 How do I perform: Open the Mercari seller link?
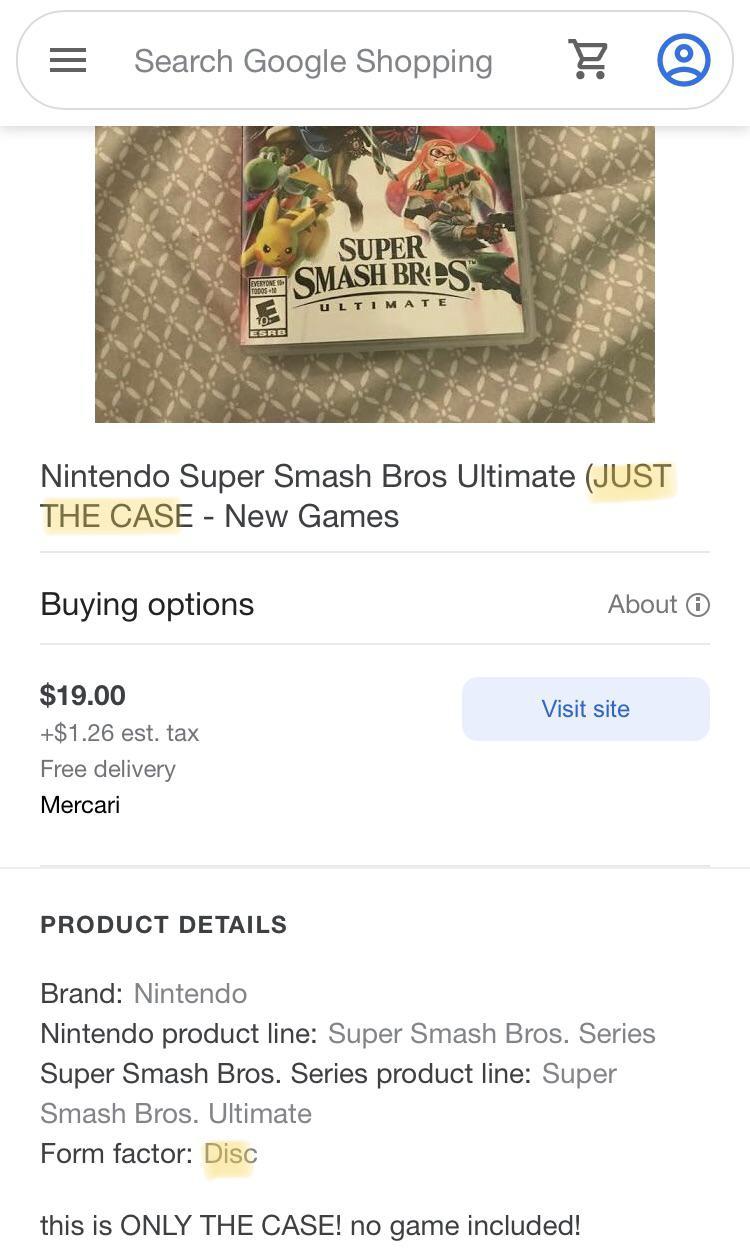pos(79,804)
